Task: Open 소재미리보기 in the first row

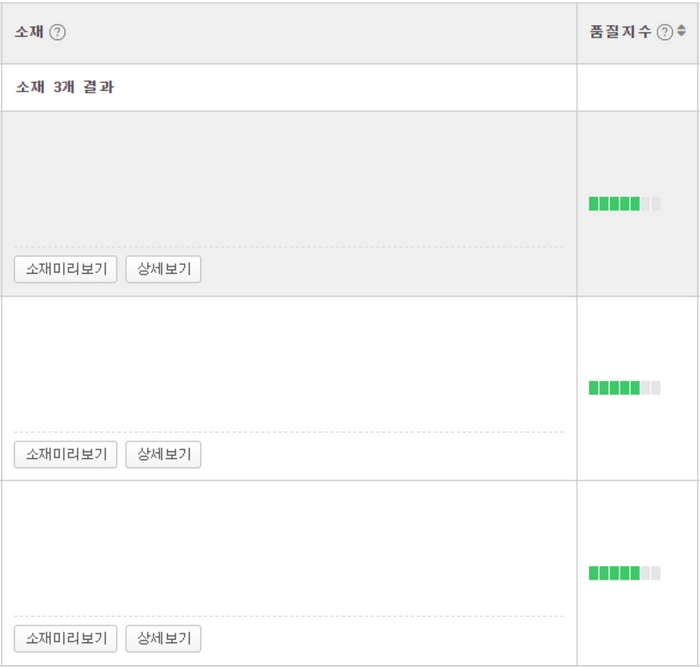Action: pyautogui.click(x=66, y=269)
